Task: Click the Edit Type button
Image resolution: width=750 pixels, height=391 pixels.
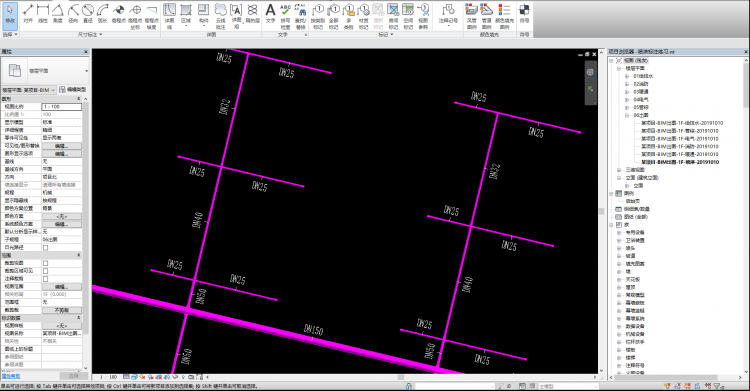Action: [x=73, y=90]
